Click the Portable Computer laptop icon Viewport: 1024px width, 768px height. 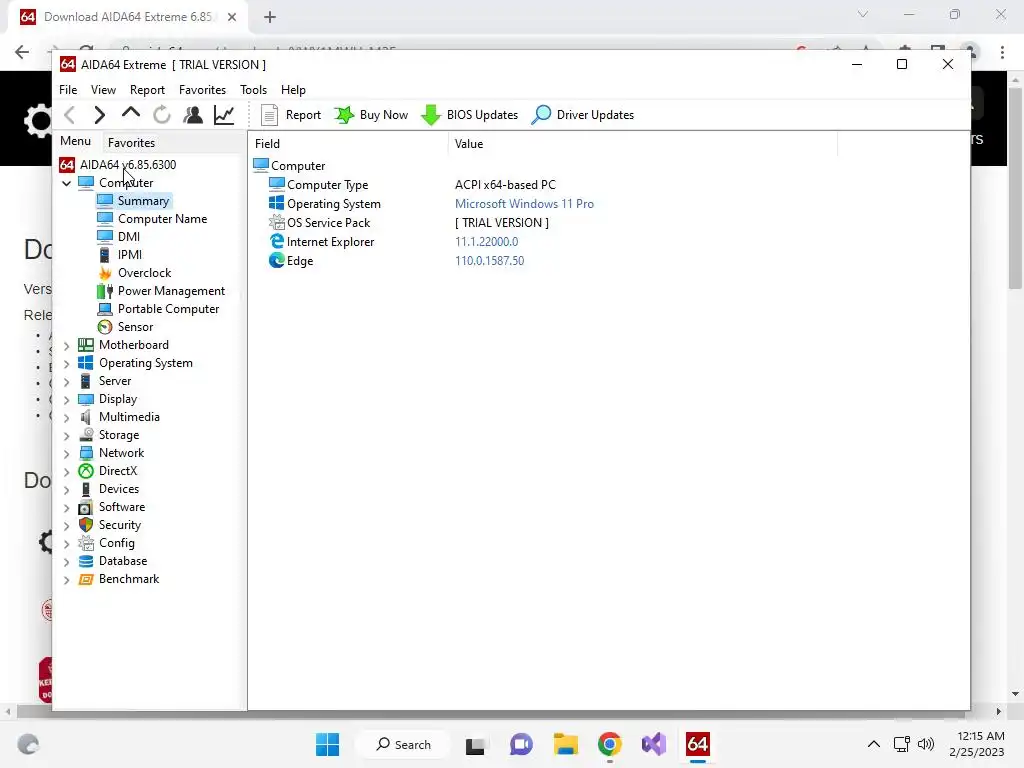(104, 309)
